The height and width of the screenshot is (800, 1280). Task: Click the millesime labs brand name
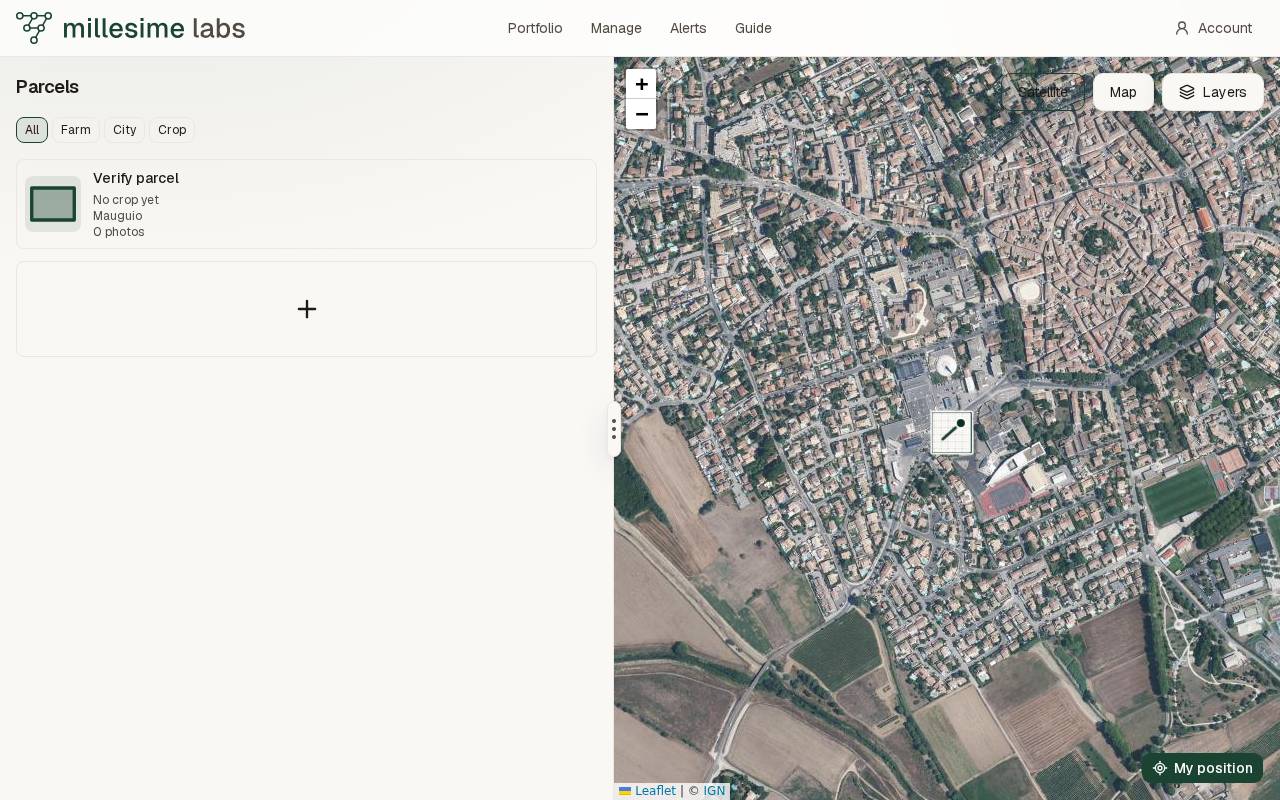click(x=154, y=28)
